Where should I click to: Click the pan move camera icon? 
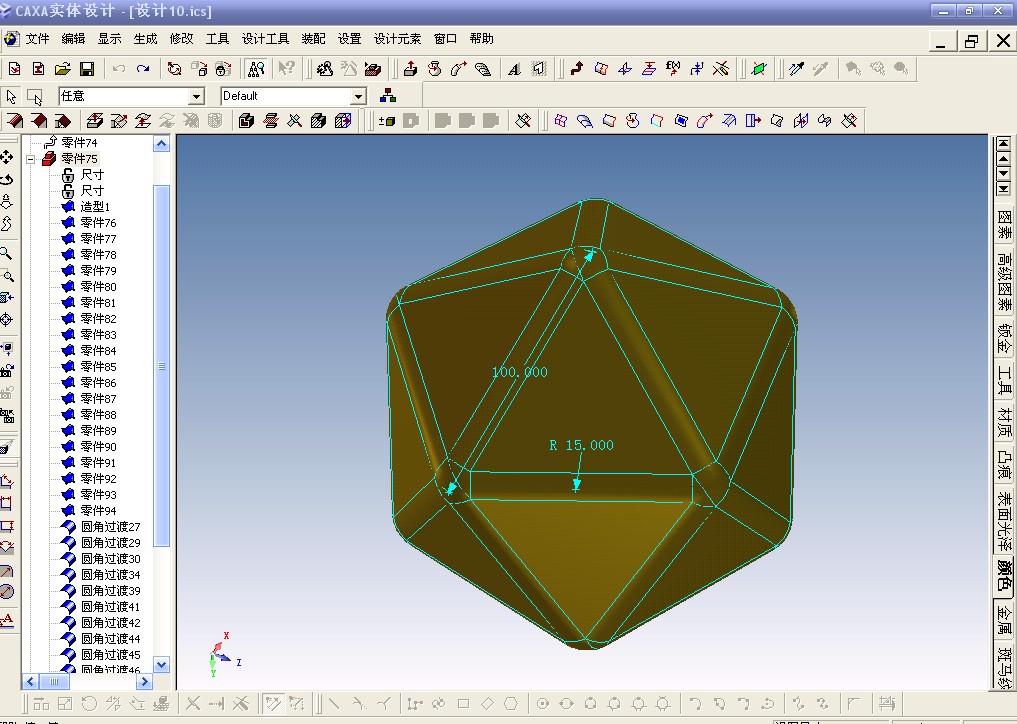coord(6,158)
